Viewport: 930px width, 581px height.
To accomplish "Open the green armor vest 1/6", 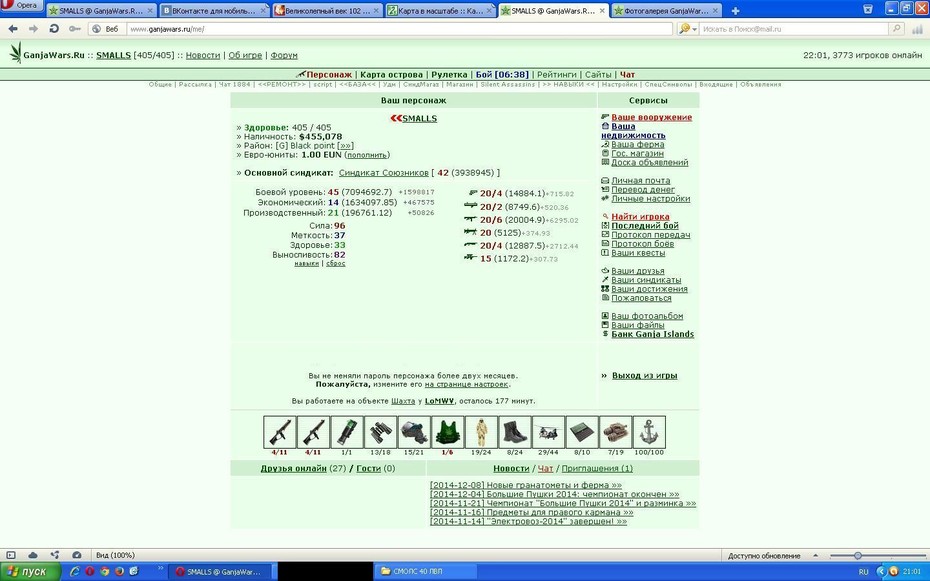I will [x=447, y=432].
